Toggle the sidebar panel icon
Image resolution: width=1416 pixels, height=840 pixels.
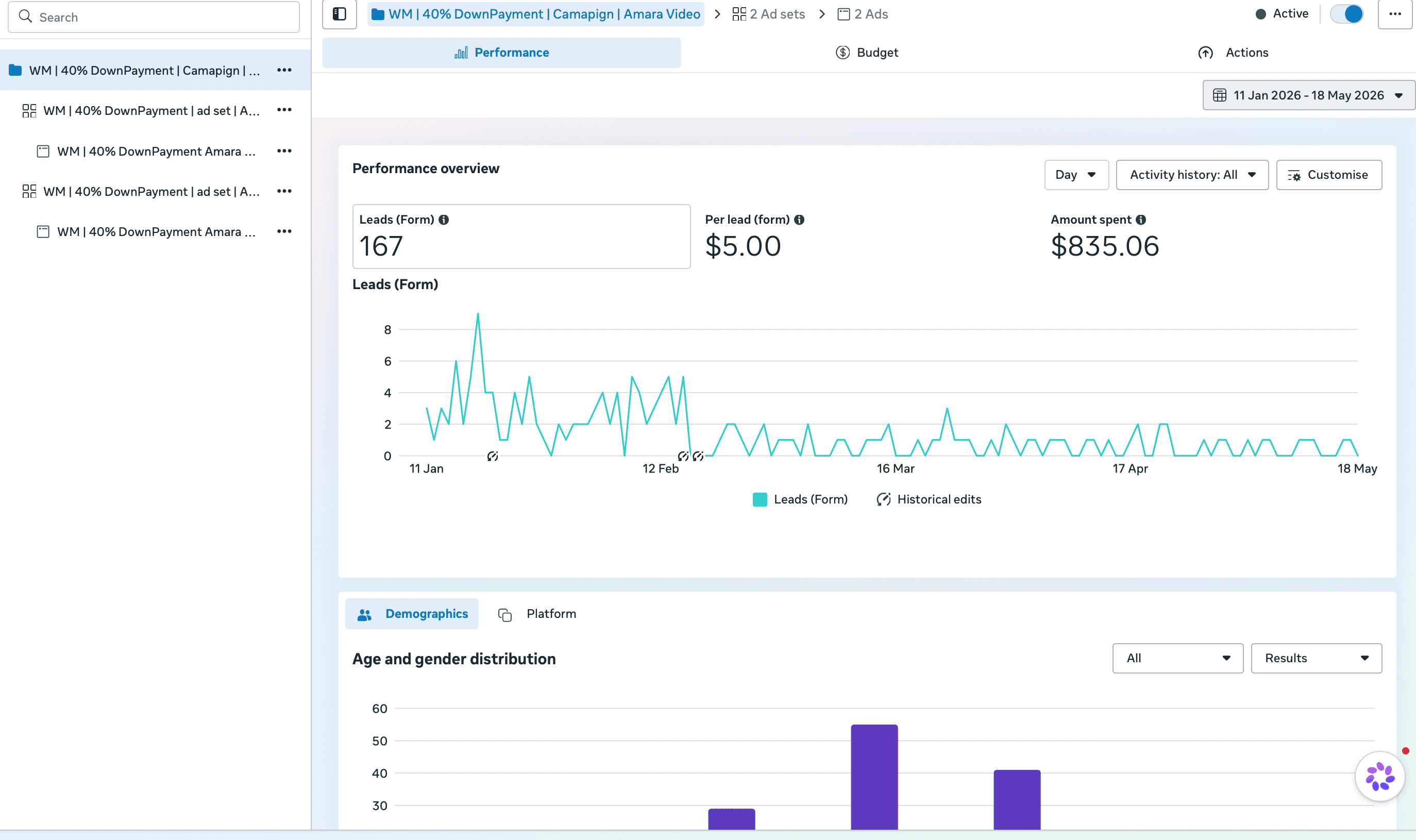(x=340, y=13)
